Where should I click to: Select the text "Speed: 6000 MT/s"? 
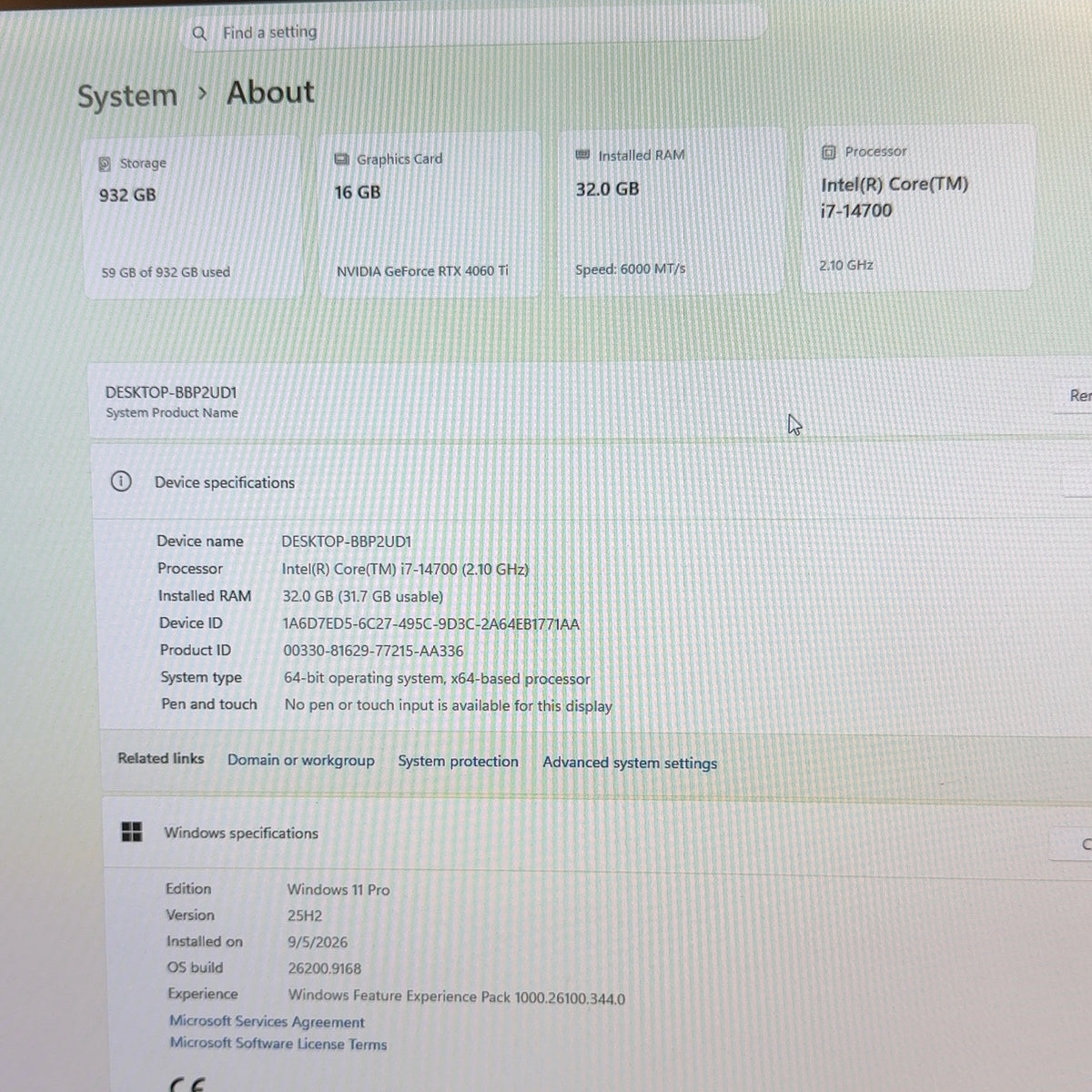click(631, 269)
